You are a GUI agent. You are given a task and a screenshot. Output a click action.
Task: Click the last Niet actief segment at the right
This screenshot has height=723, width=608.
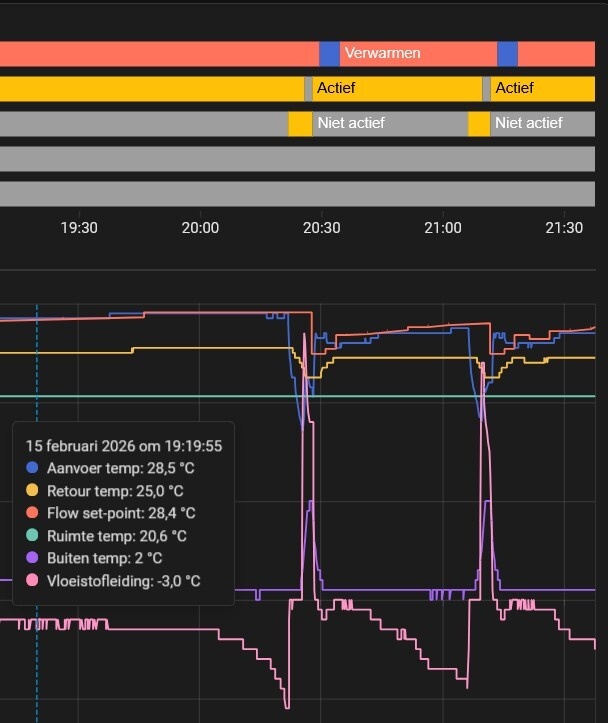543,124
